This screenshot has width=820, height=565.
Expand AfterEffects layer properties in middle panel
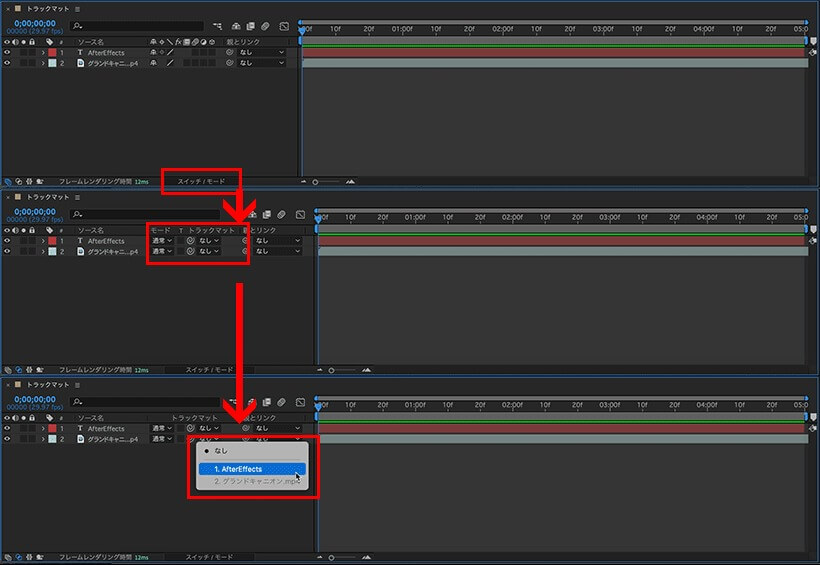43,241
